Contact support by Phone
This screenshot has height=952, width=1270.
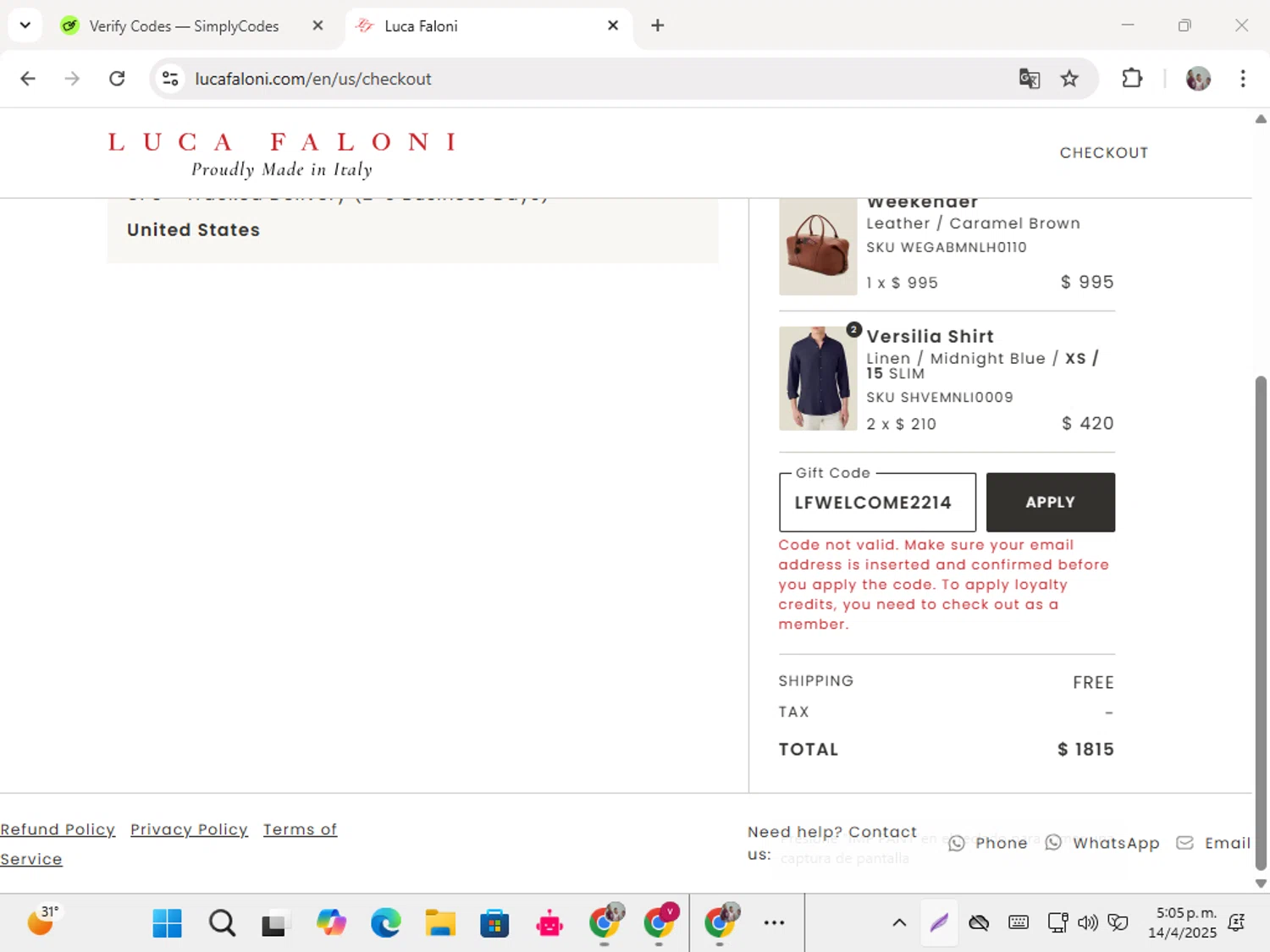(x=988, y=843)
